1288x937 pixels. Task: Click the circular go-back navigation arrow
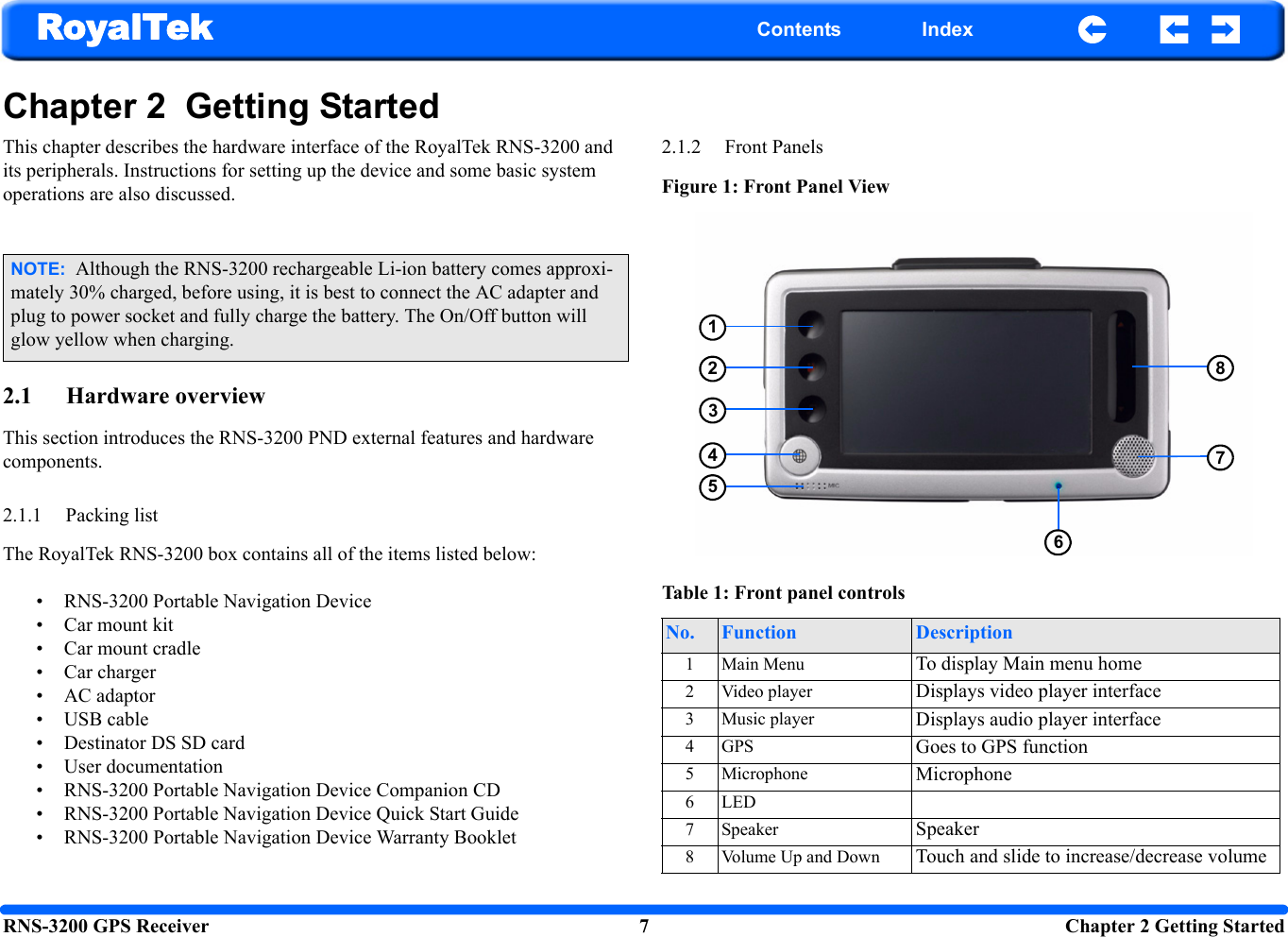click(x=1093, y=29)
